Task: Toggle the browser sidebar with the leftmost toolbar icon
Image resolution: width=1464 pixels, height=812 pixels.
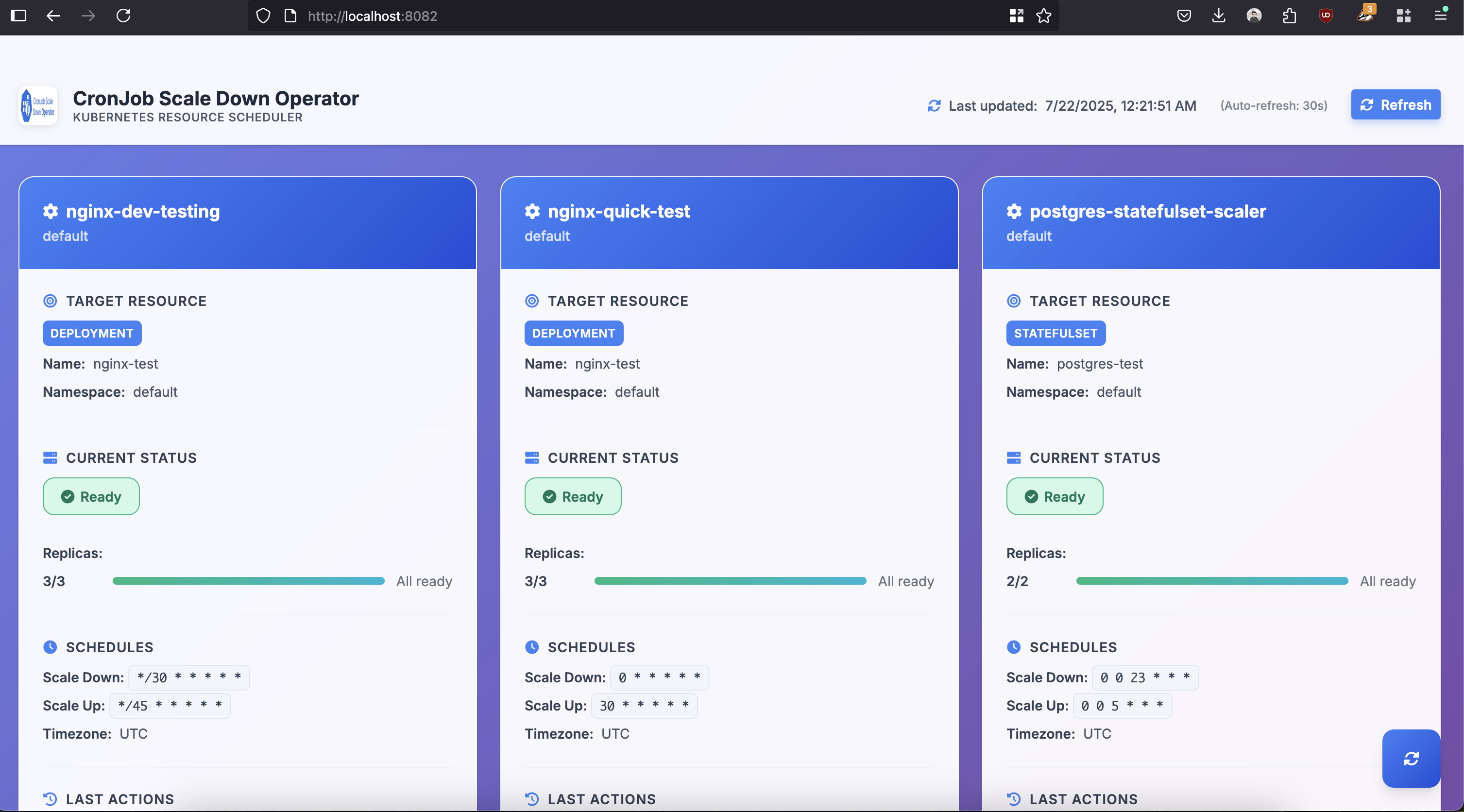Action: pos(19,16)
